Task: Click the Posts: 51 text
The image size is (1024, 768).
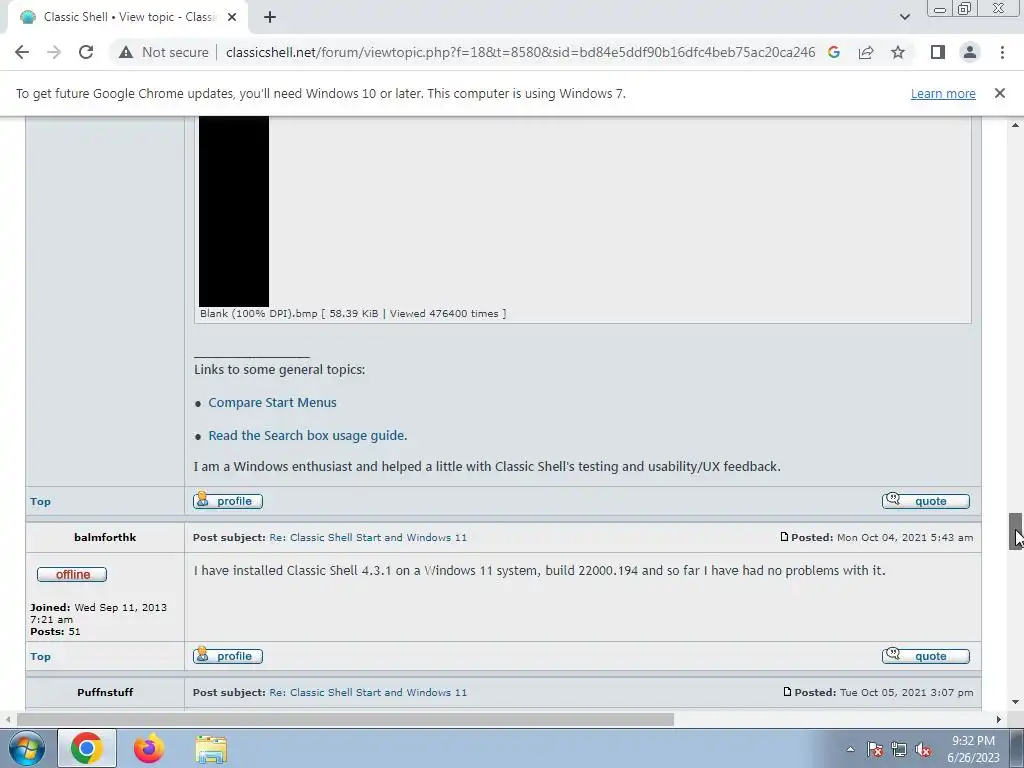Action: point(55,632)
